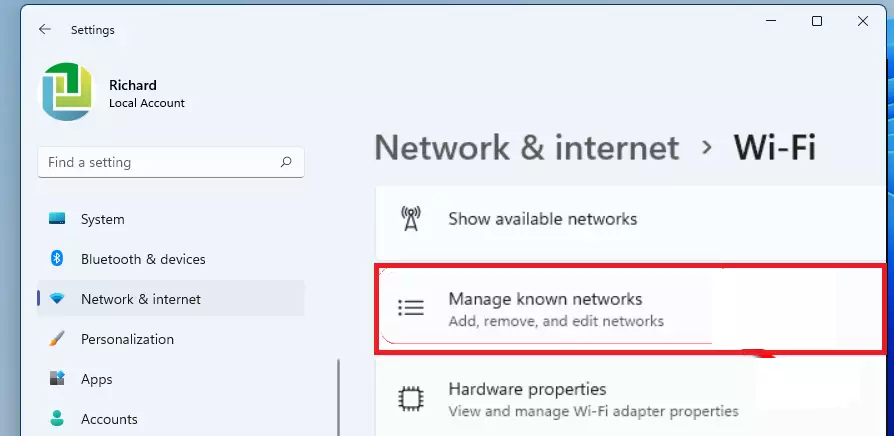Click the antenna icon for available networks
The width and height of the screenshot is (894, 436).
pyautogui.click(x=411, y=219)
